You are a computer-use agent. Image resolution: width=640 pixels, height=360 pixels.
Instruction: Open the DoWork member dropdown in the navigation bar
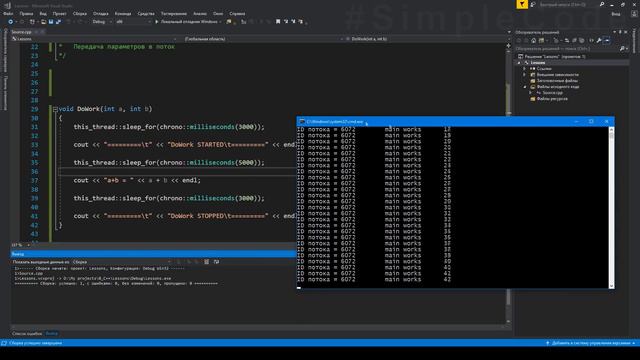point(428,39)
